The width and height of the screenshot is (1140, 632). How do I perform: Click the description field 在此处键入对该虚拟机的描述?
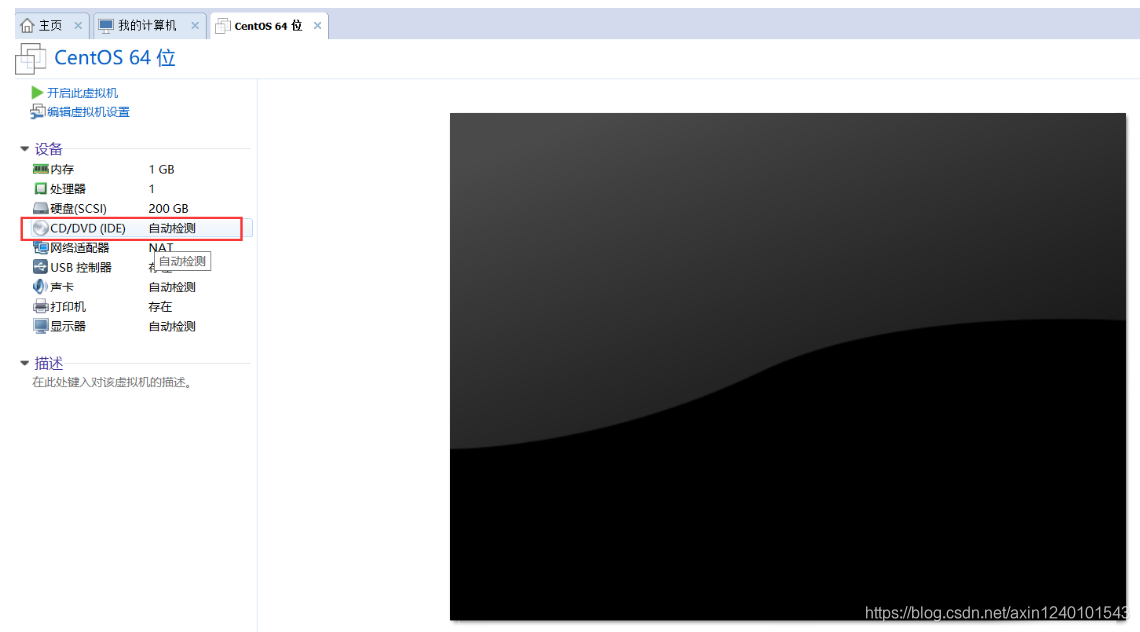[112, 383]
